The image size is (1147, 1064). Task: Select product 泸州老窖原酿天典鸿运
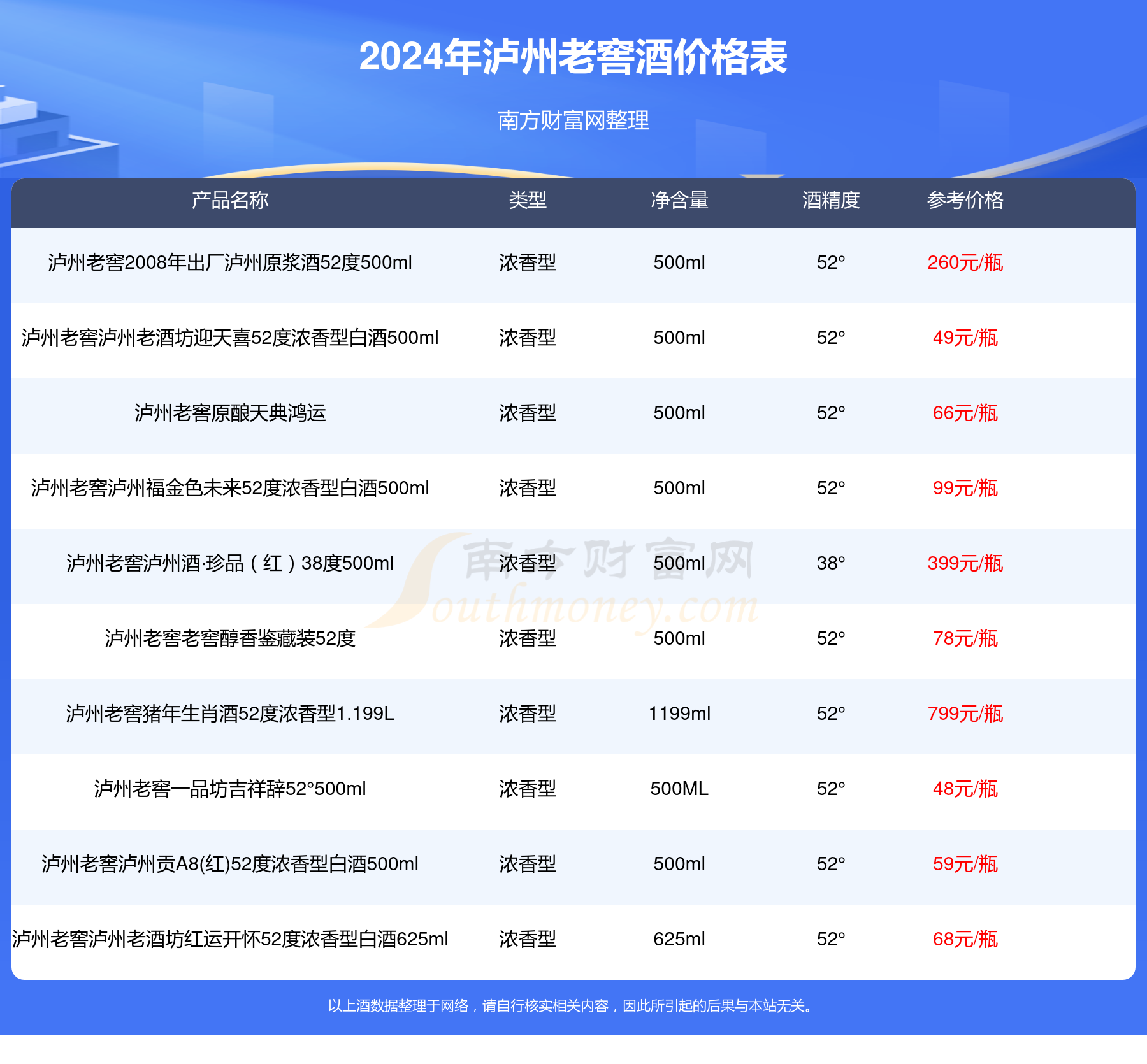pyautogui.click(x=230, y=413)
